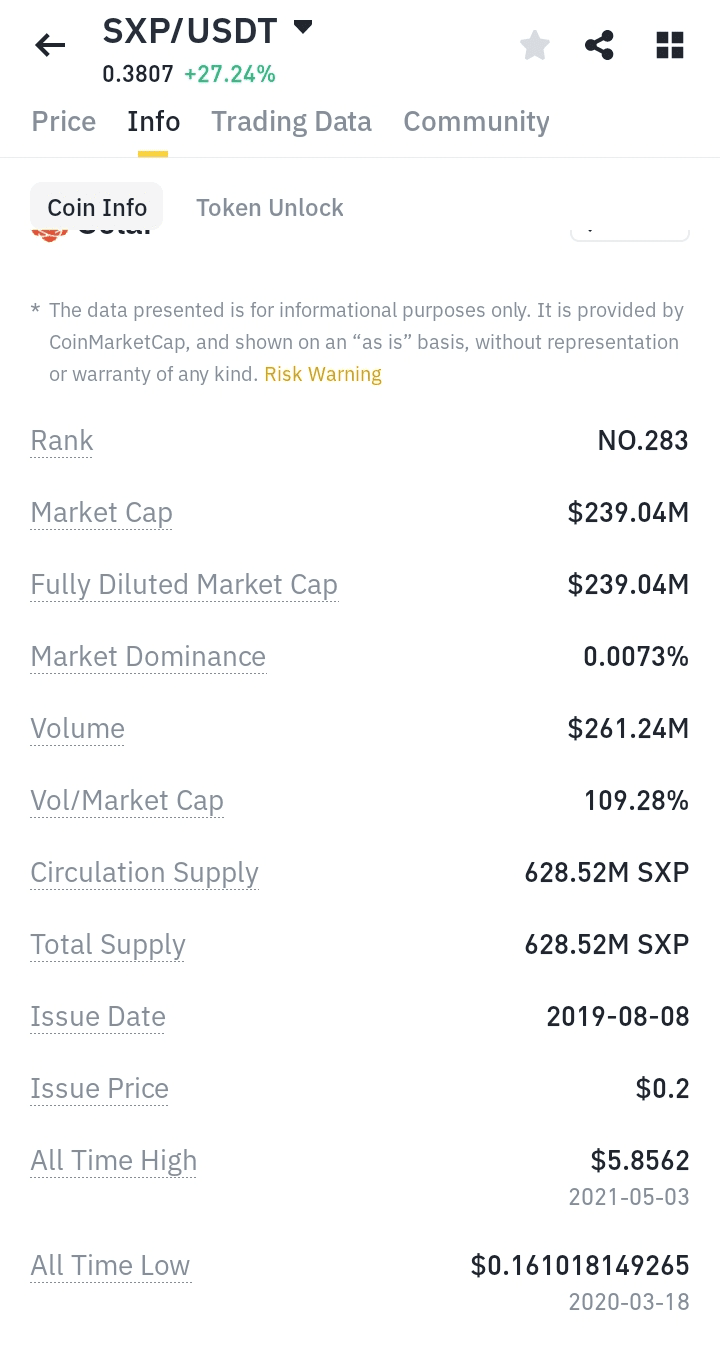The image size is (720, 1368).
Task: Tap the Vol/Market Cap label
Action: pyautogui.click(x=127, y=801)
